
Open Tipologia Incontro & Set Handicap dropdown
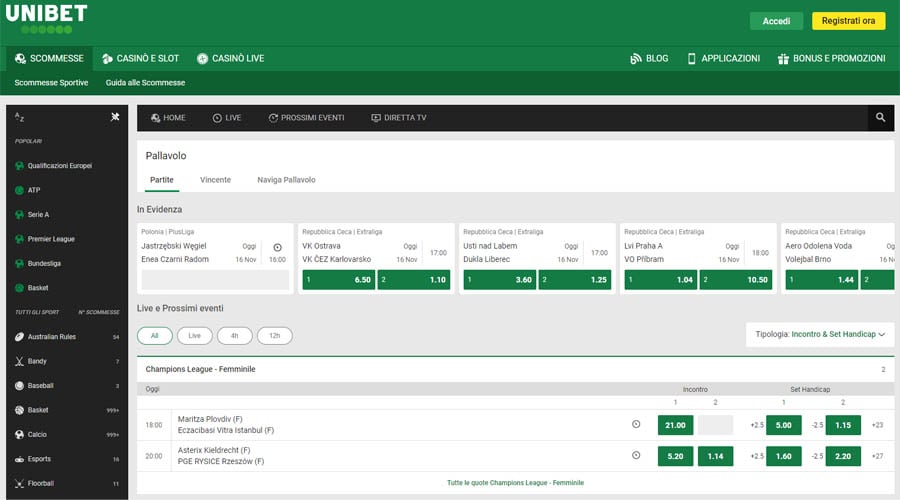[x=820, y=334]
